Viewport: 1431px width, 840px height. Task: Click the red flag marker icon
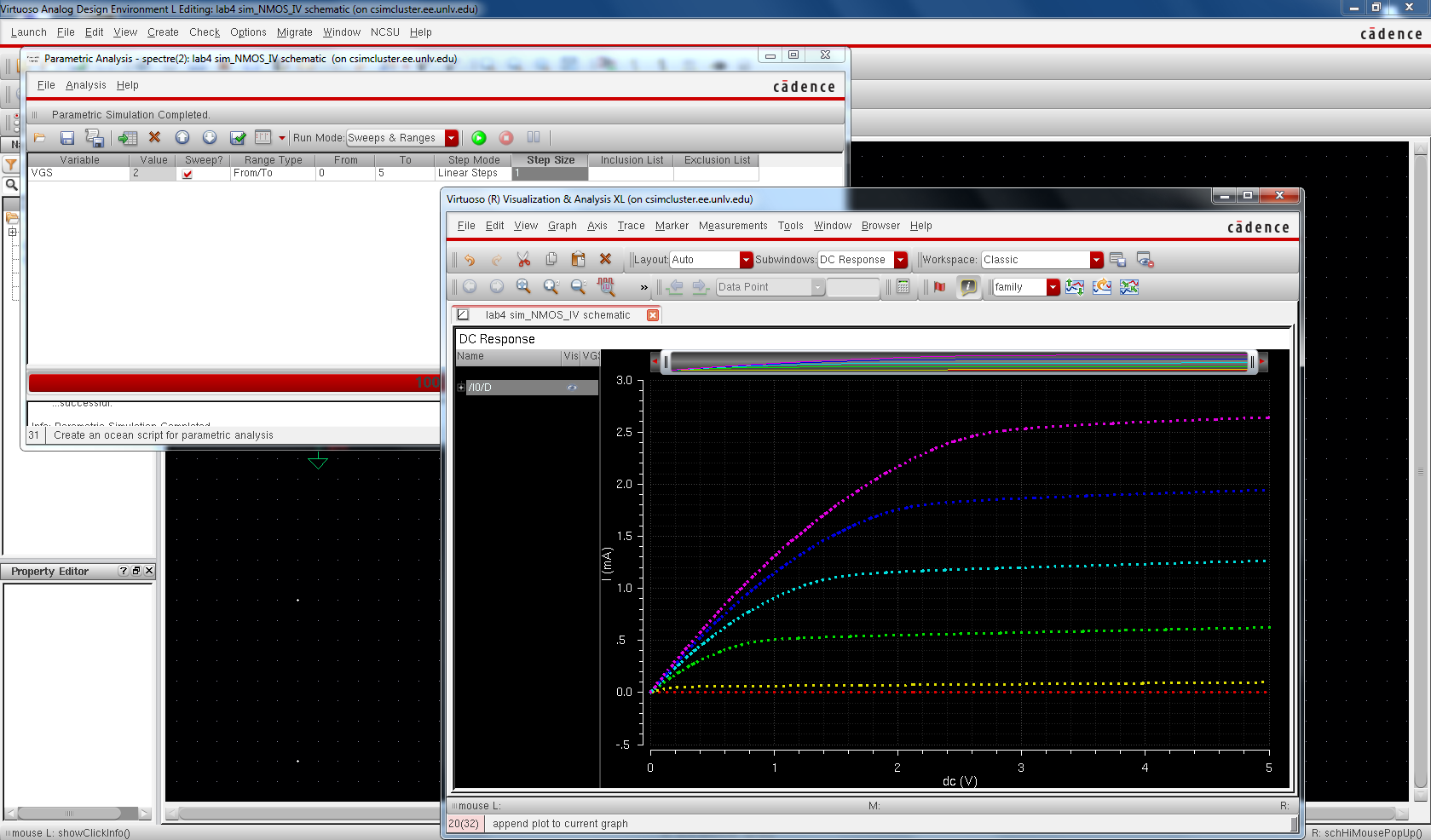(x=939, y=287)
